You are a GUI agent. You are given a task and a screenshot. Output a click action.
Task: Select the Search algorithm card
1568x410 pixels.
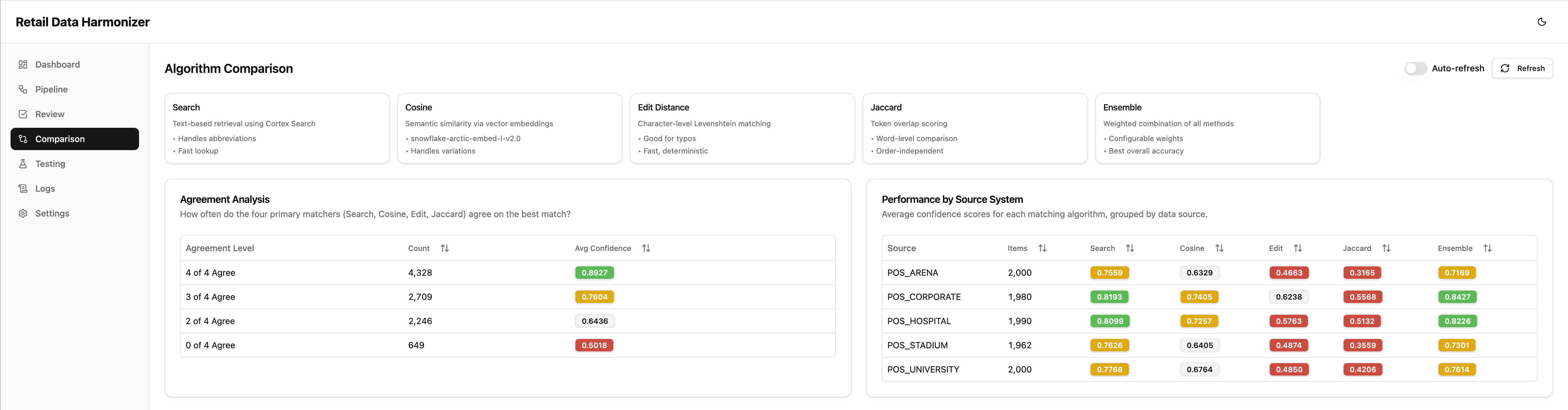(x=277, y=128)
